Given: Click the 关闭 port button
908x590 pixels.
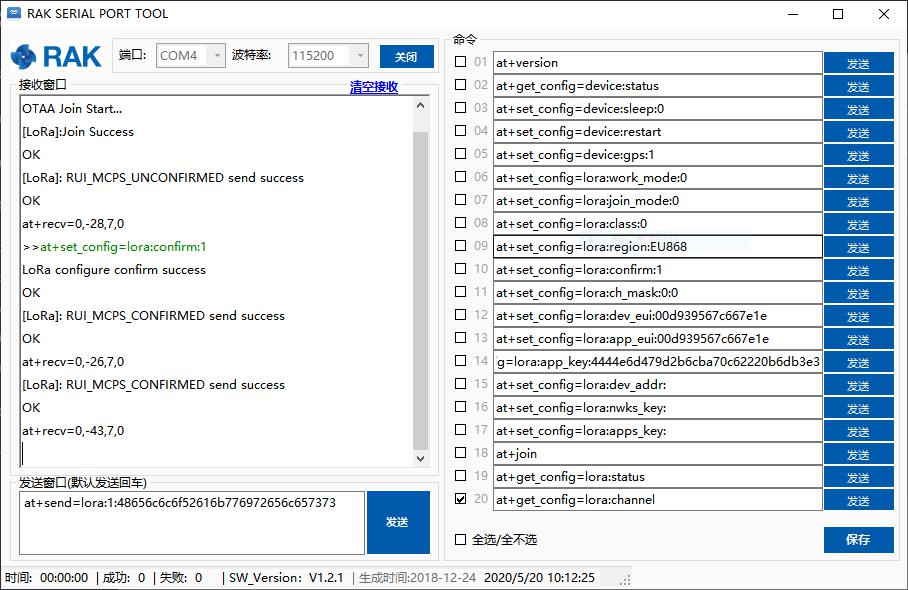Looking at the screenshot, I should click(407, 57).
